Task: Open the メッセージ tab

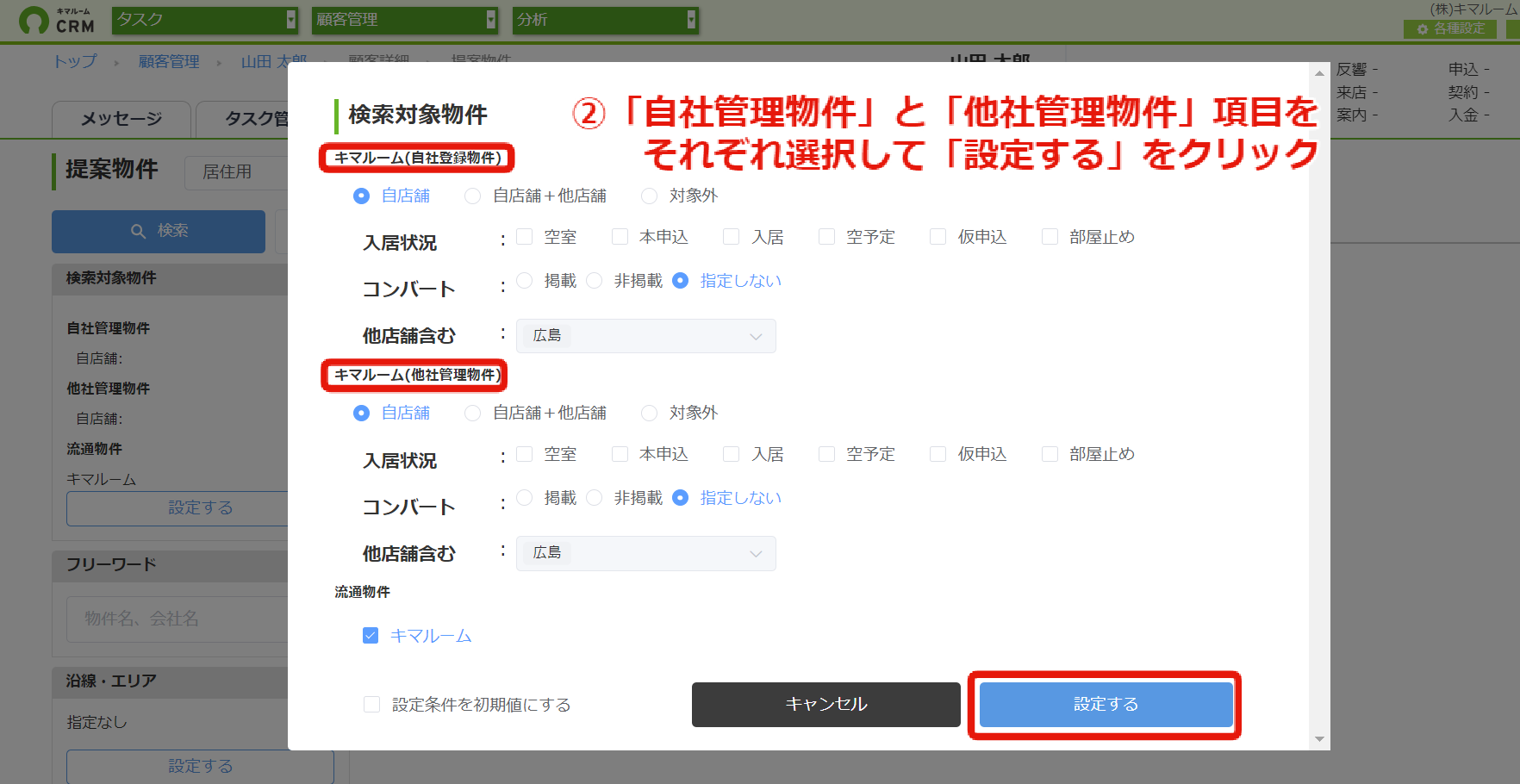Action: tap(121, 119)
